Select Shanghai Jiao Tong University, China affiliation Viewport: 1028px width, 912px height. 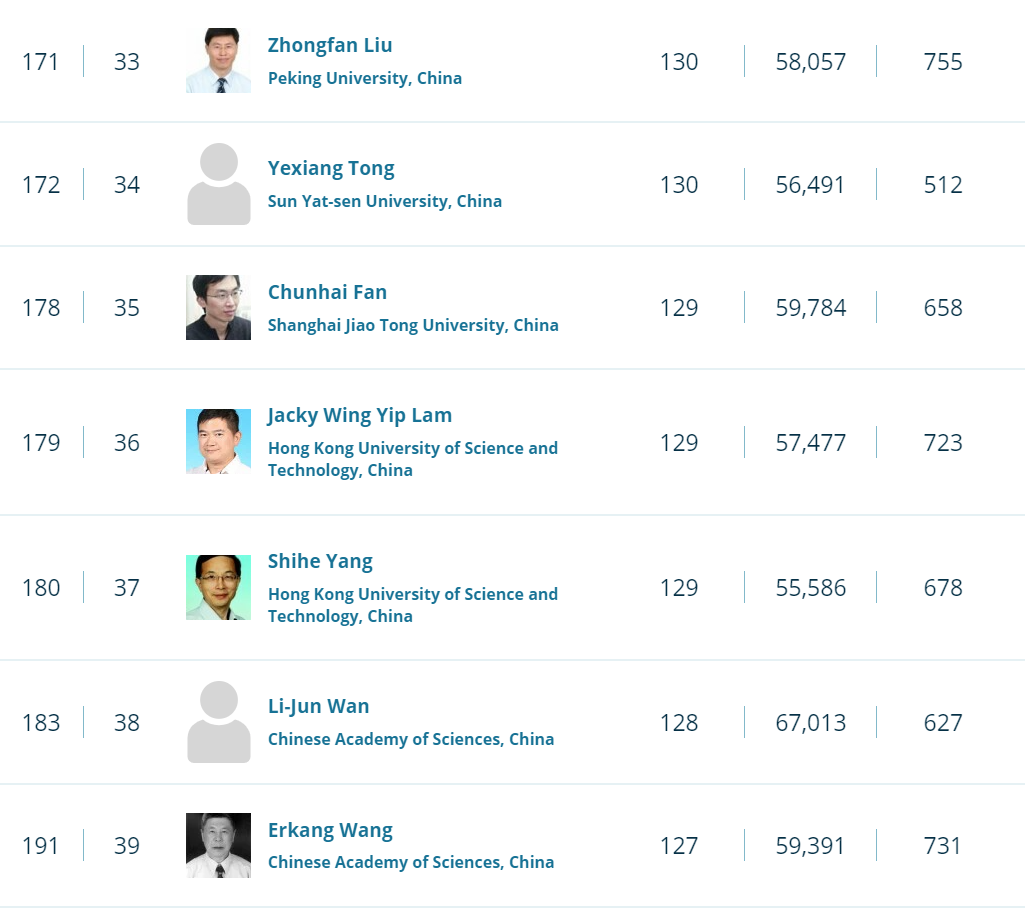(413, 325)
